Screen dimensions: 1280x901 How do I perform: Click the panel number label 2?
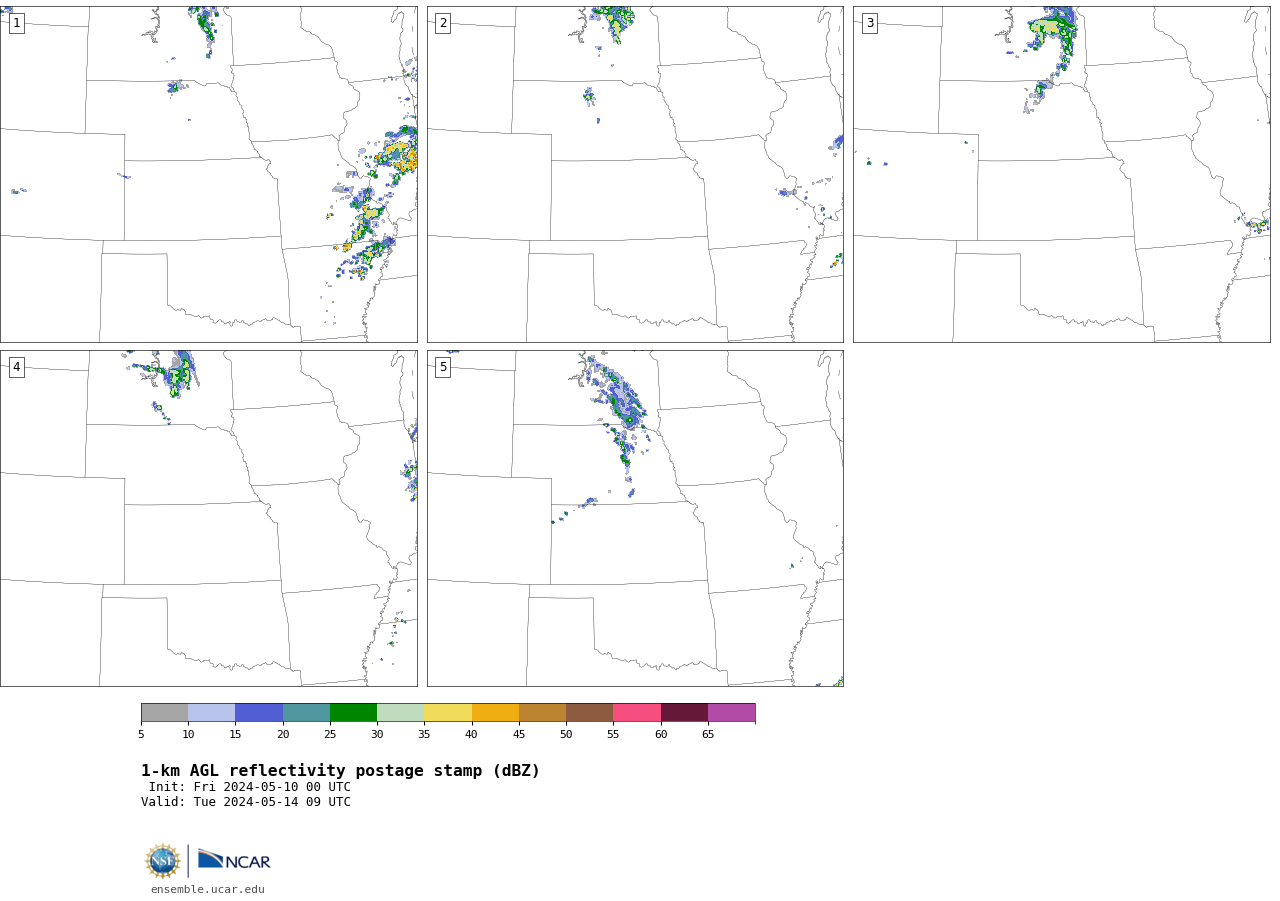click(x=443, y=23)
